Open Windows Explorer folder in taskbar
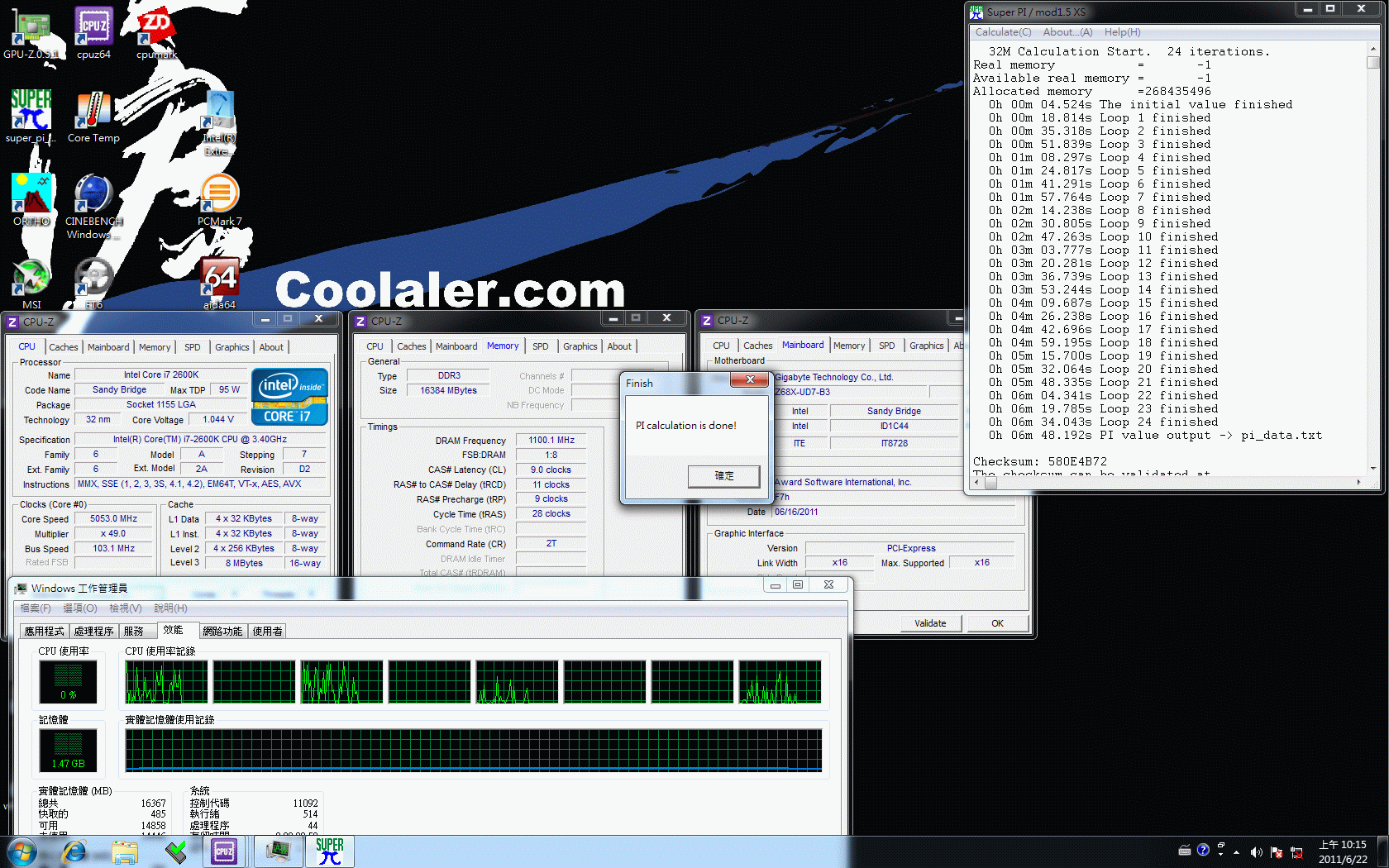The height and width of the screenshot is (868, 1389). point(125,851)
